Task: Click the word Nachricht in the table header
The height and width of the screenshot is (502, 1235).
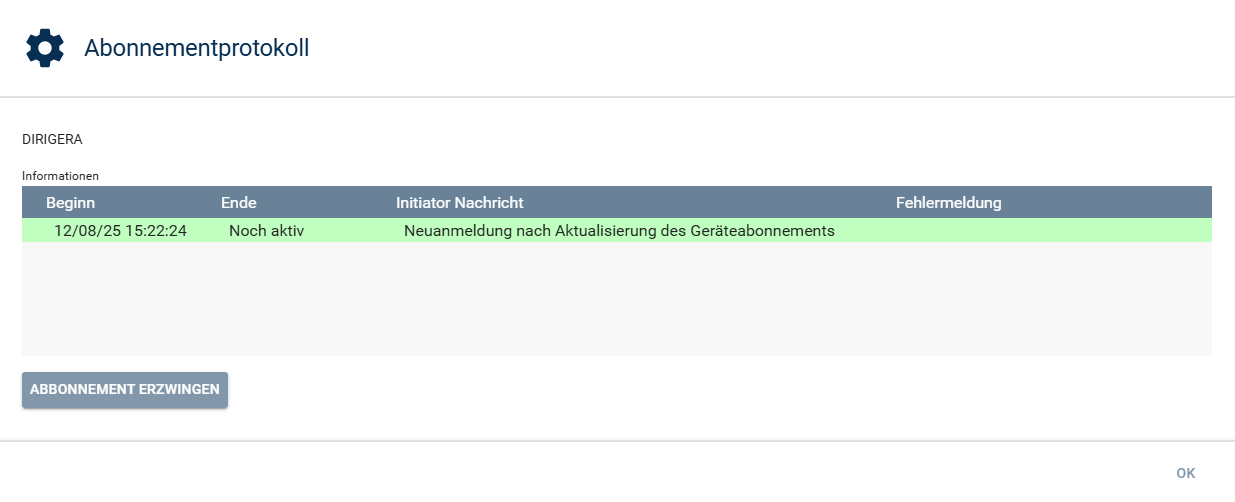Action: [x=489, y=203]
